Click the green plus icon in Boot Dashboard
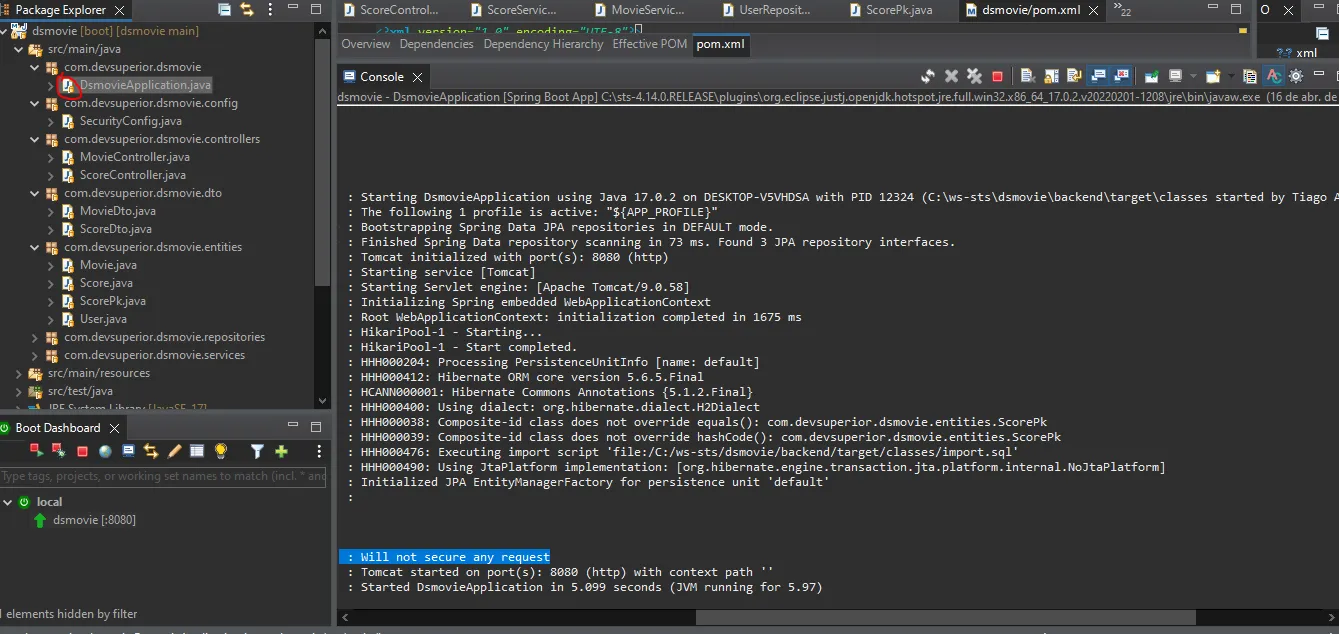 click(281, 452)
